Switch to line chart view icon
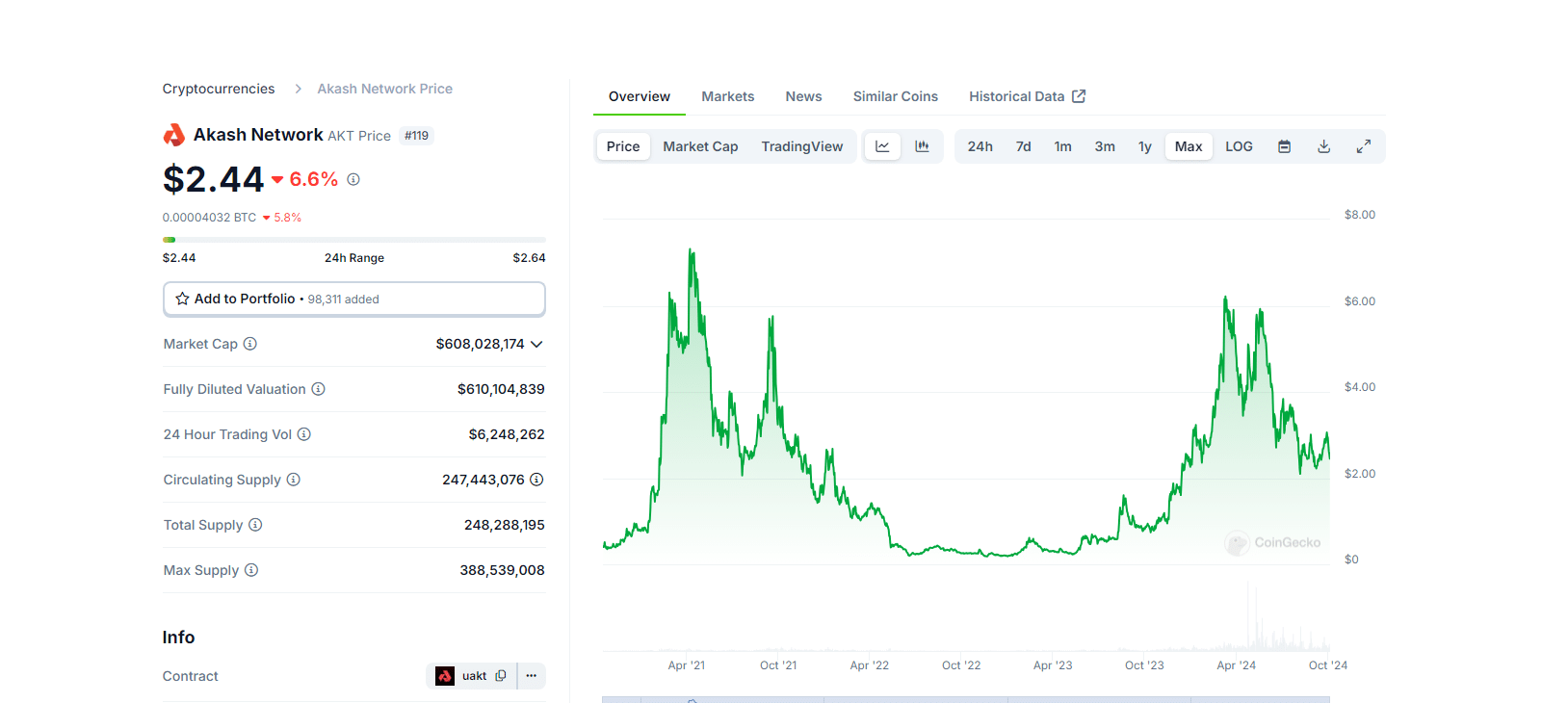 pyautogui.click(x=882, y=146)
